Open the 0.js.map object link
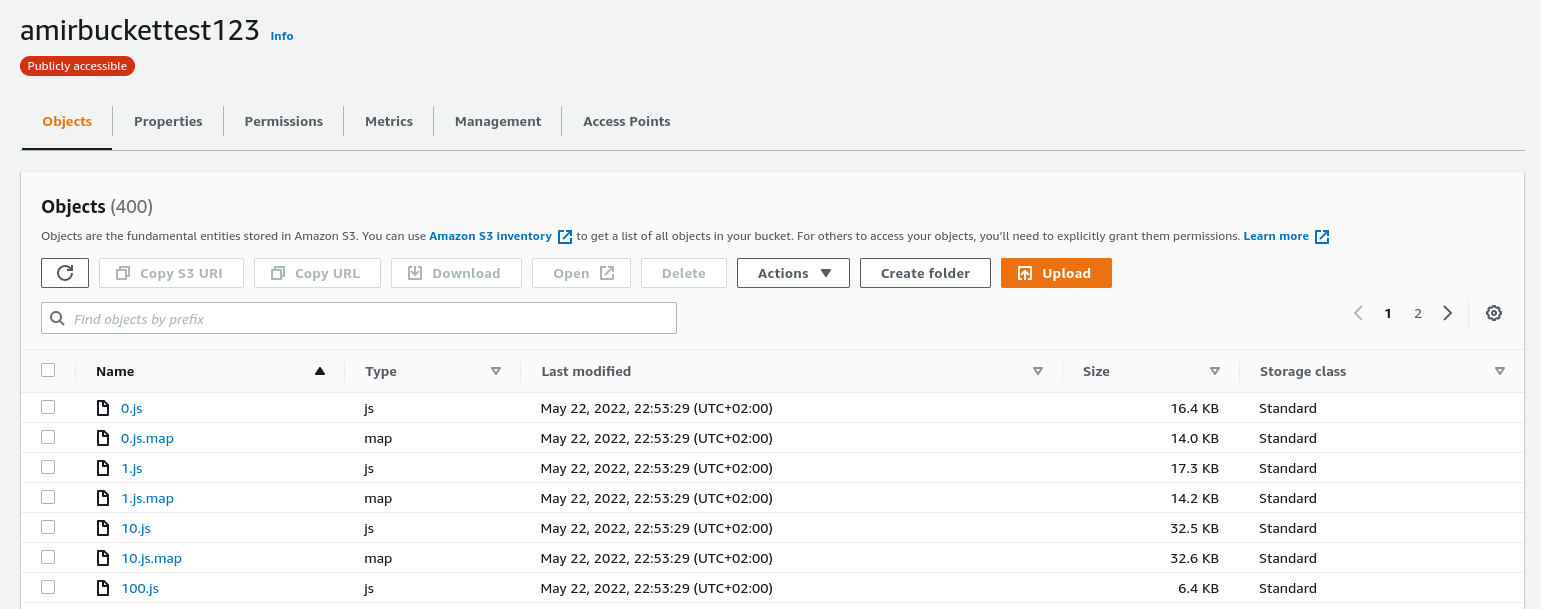The image size is (1541, 609). point(147,438)
